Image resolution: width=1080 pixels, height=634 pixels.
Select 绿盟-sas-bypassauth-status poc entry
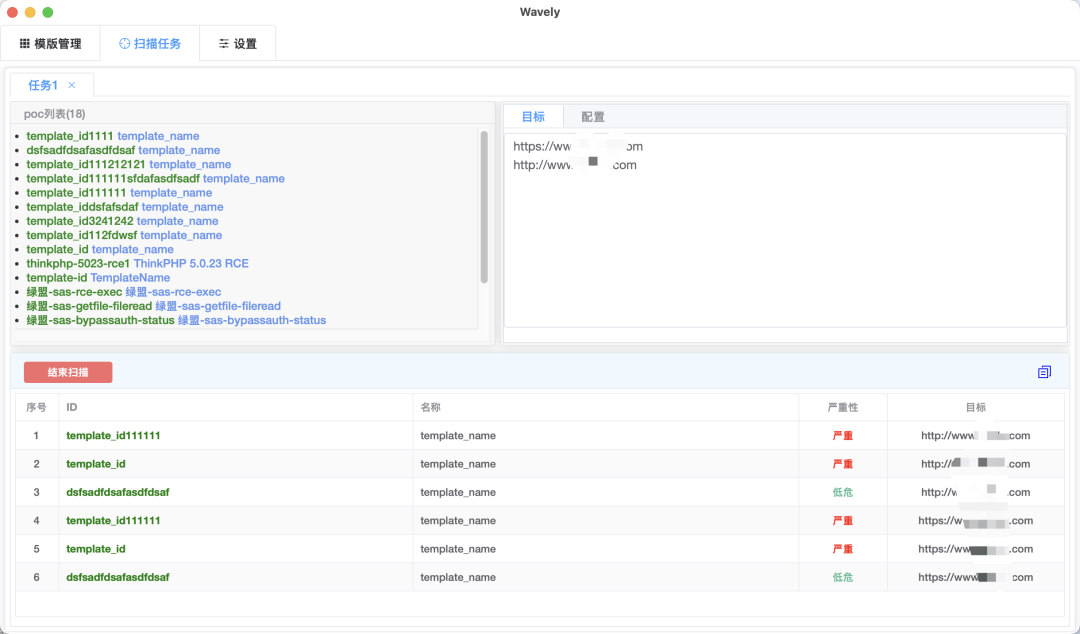coord(176,320)
